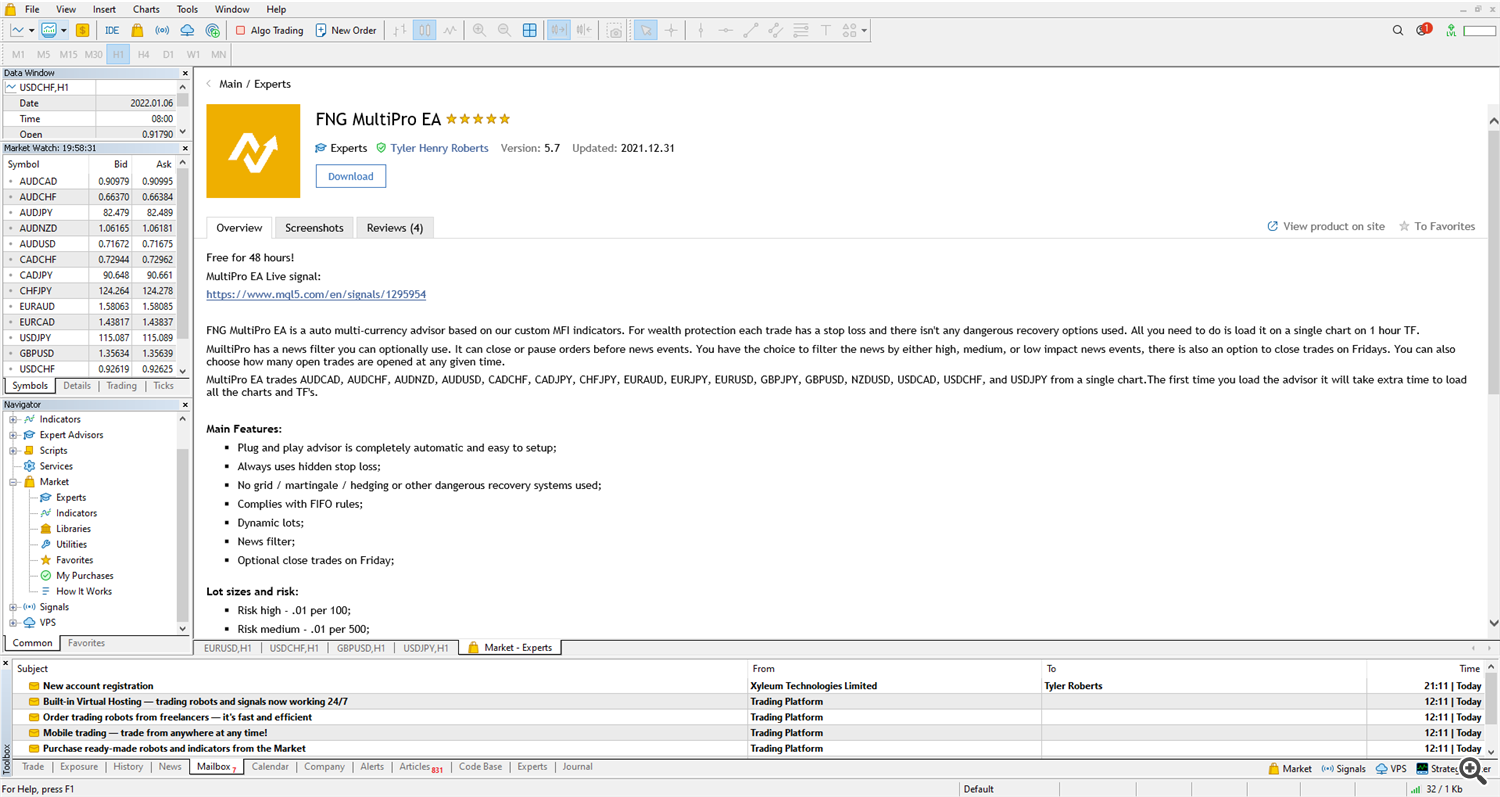
Task: Select the M15 timeframe button
Action: [x=68, y=54]
